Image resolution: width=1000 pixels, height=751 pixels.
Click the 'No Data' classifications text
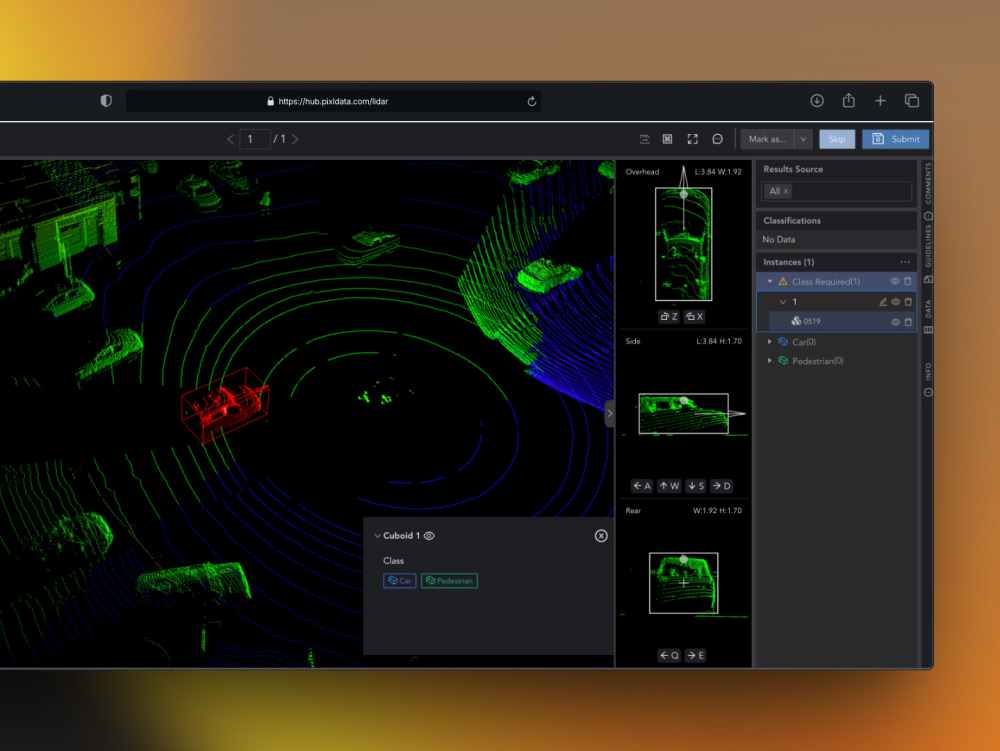(779, 240)
